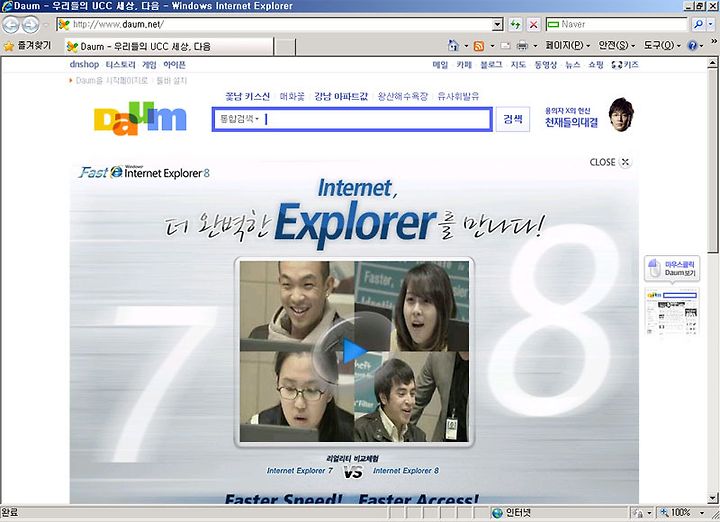This screenshot has width=720, height=522.
Task: Click the browser Forward arrow button
Action: pyautogui.click(x=31, y=25)
